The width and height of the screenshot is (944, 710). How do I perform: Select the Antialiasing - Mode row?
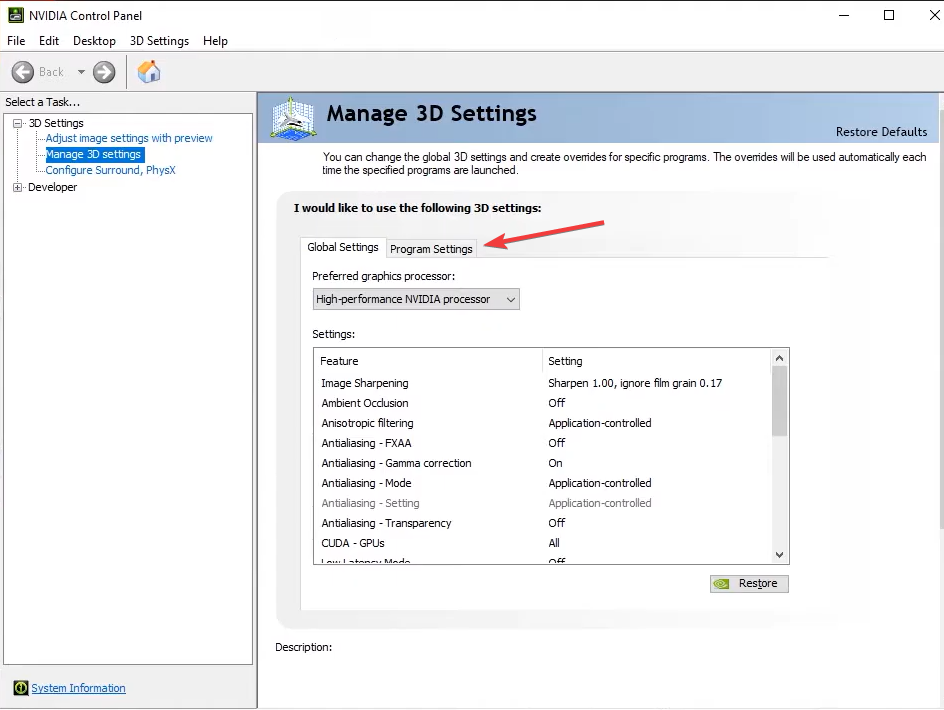point(542,483)
